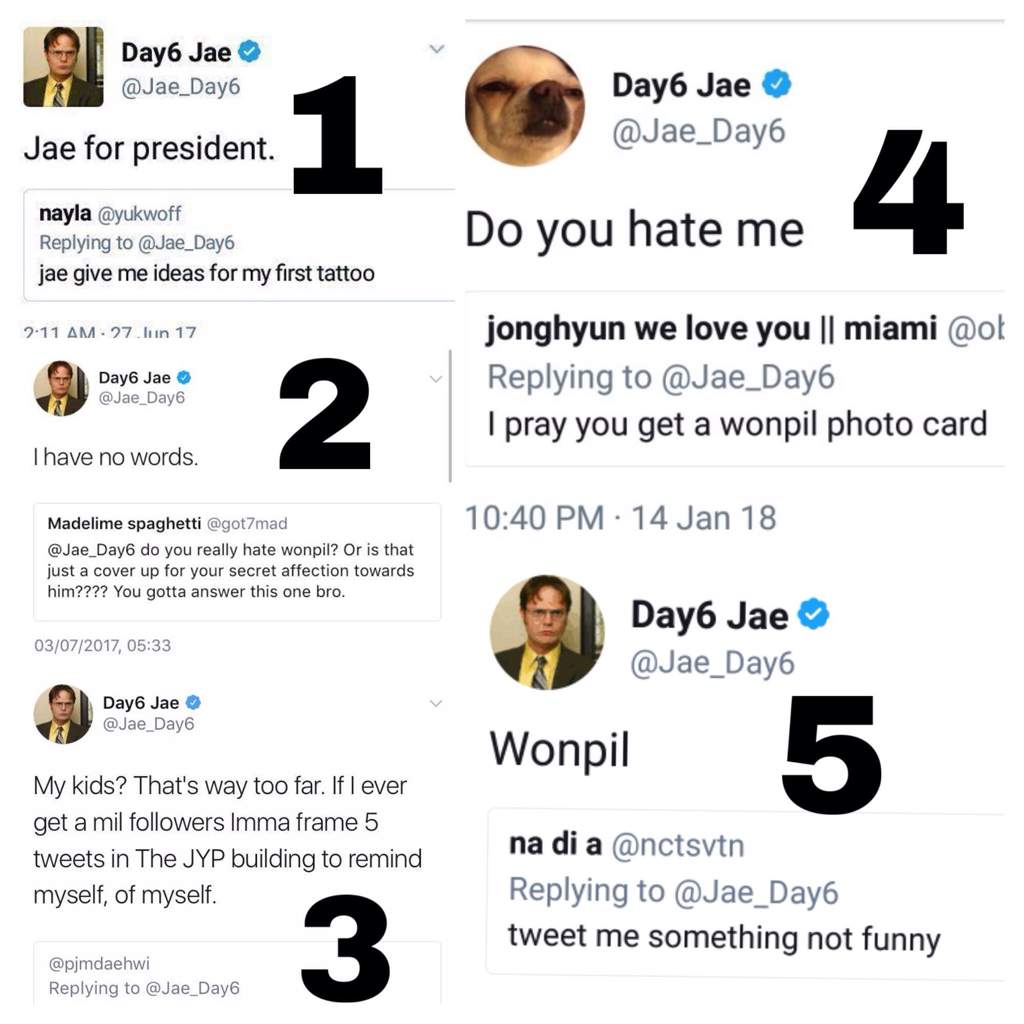
Task: Expand the options chevron on tweet 1
Action: click(437, 49)
